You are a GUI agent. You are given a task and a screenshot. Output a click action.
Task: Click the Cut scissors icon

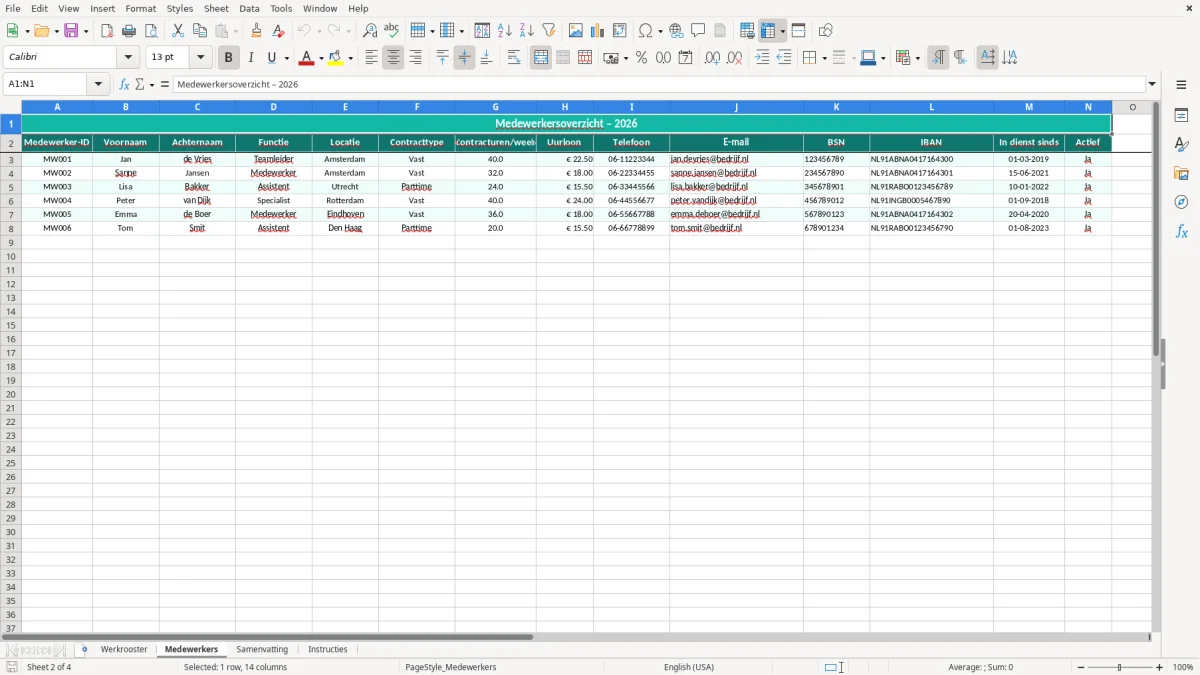[x=178, y=31]
